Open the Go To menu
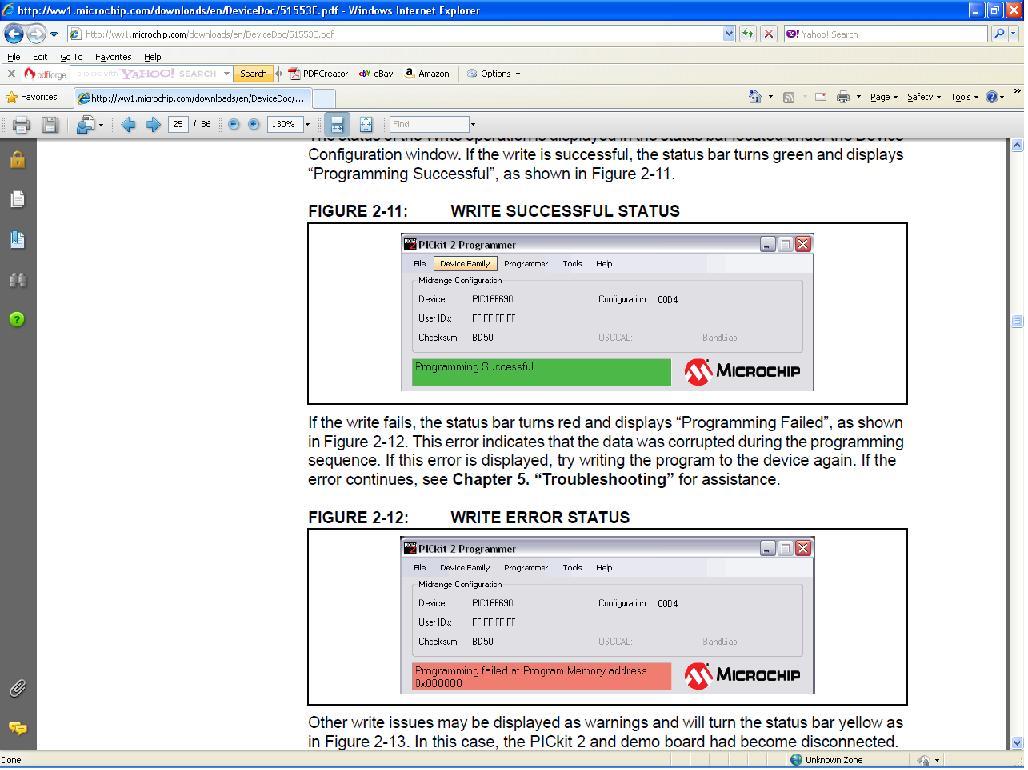Screen dimensions: 1028x770 [x=71, y=57]
